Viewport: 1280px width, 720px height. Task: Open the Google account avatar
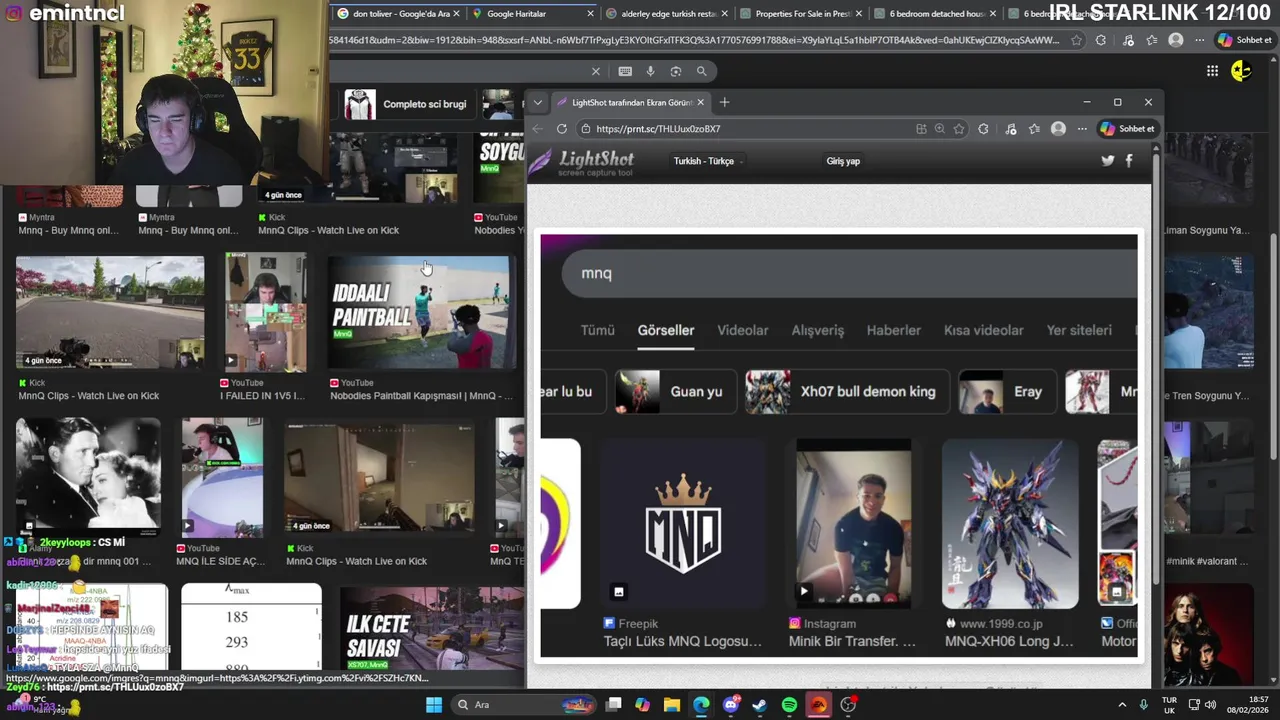[1241, 70]
